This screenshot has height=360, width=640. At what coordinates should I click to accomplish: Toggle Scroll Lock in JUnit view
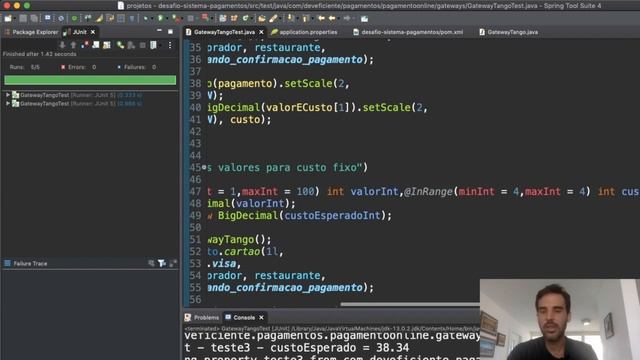(x=96, y=45)
